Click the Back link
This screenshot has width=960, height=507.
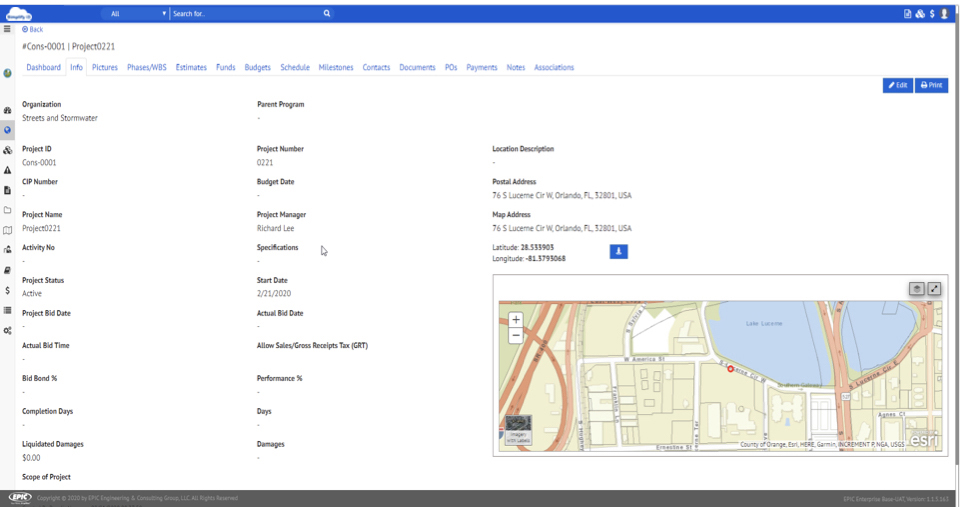tap(33, 29)
